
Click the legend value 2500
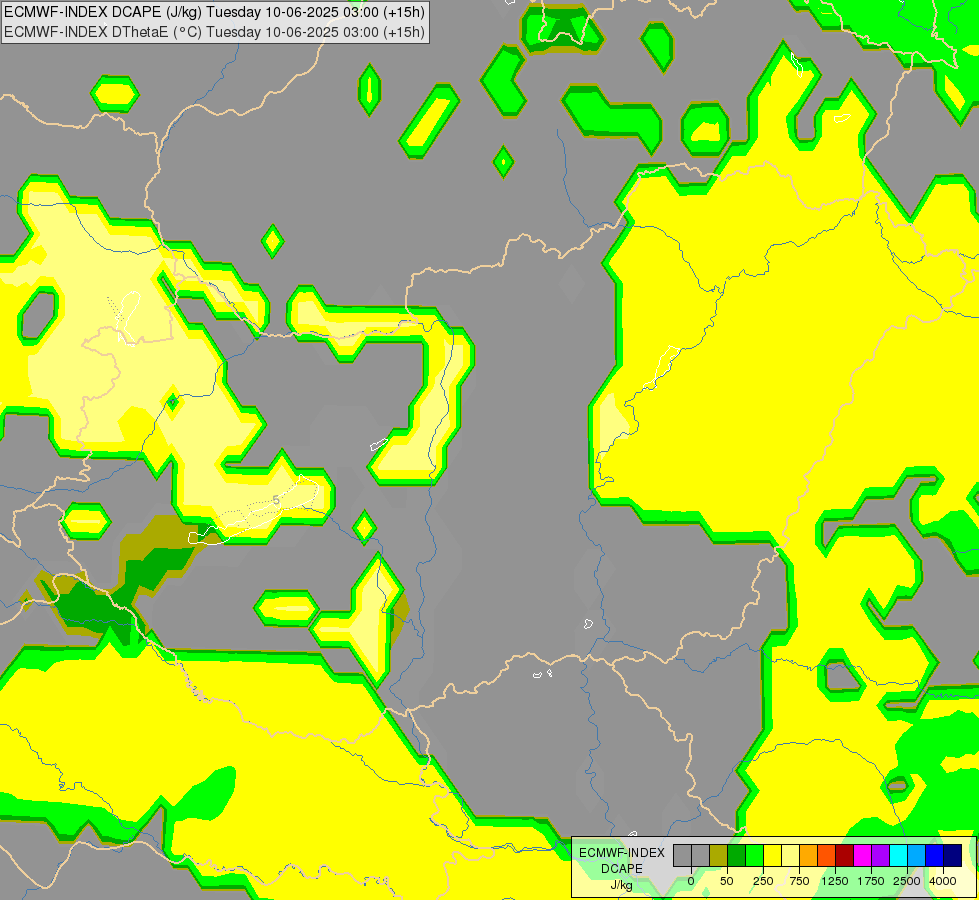(907, 881)
